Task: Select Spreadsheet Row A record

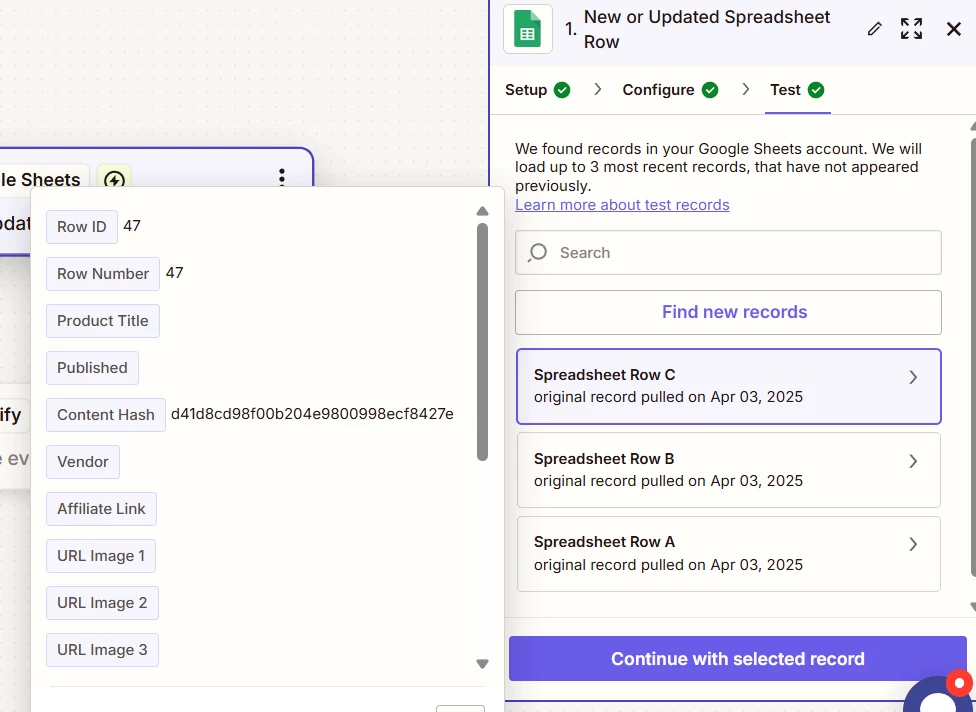Action: coord(728,554)
